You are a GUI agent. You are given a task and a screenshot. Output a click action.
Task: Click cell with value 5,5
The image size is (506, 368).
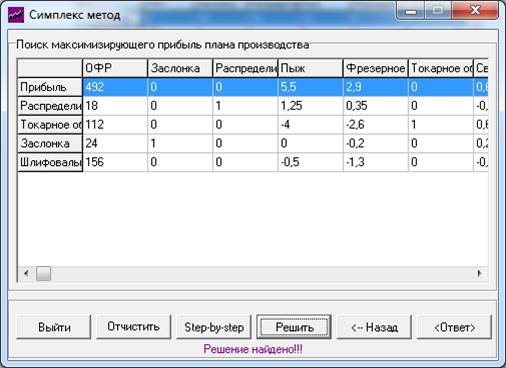click(310, 87)
